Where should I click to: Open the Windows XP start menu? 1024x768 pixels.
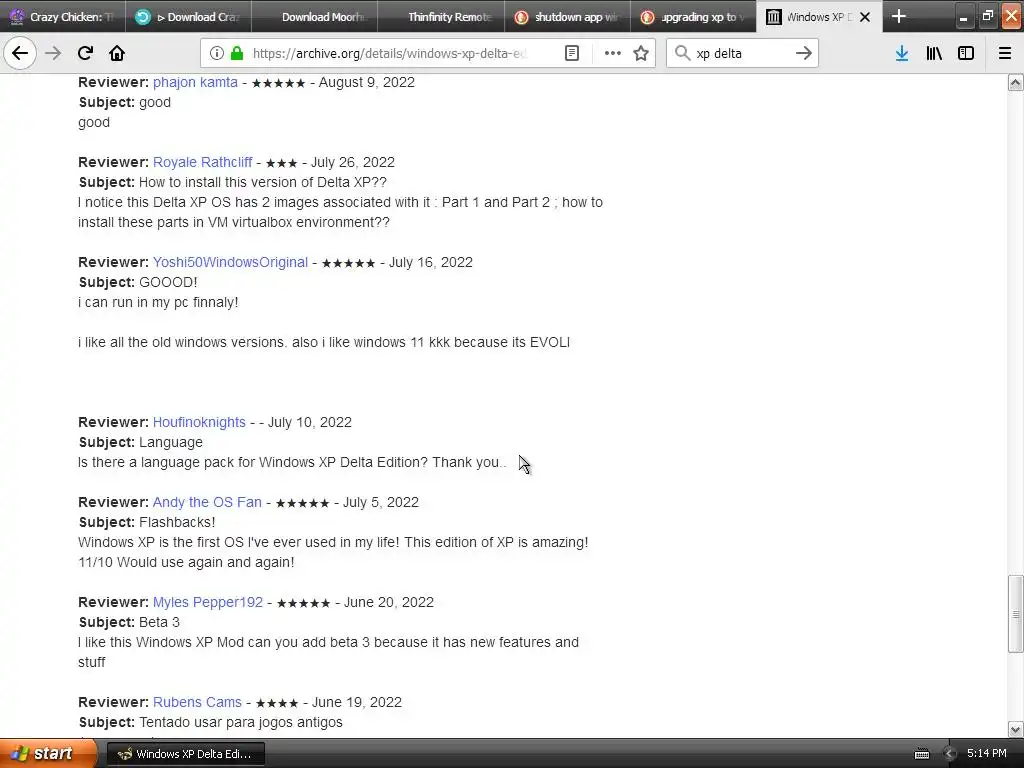pyautogui.click(x=48, y=754)
